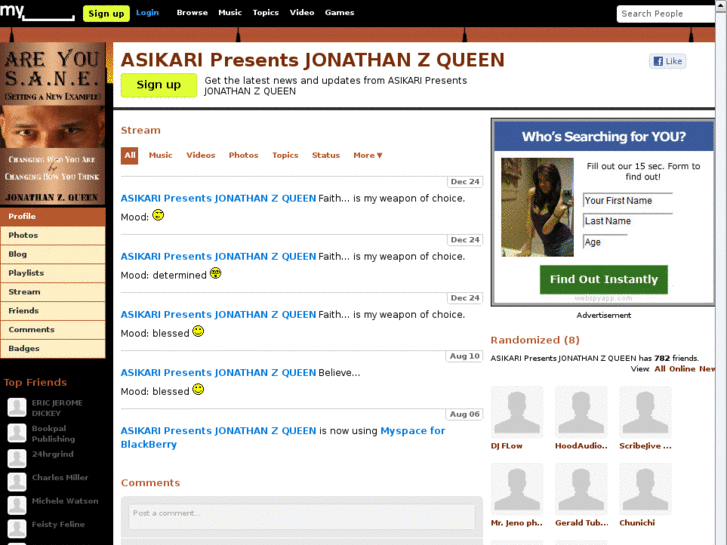Click the woman's photo in the advertisement
The width and height of the screenshot is (727, 545).
point(537,207)
